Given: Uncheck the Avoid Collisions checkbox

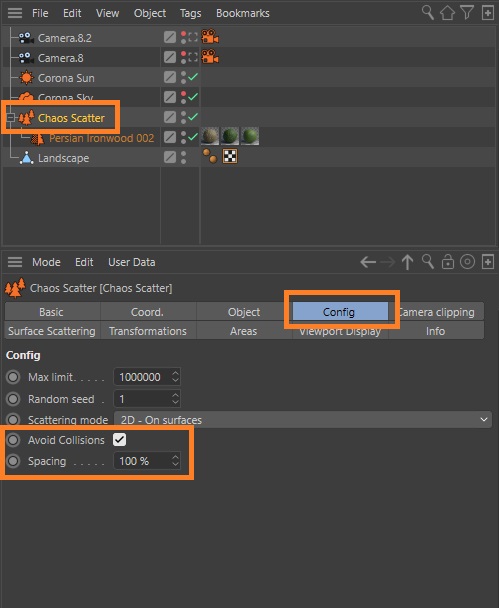Looking at the screenshot, I should 119,440.
